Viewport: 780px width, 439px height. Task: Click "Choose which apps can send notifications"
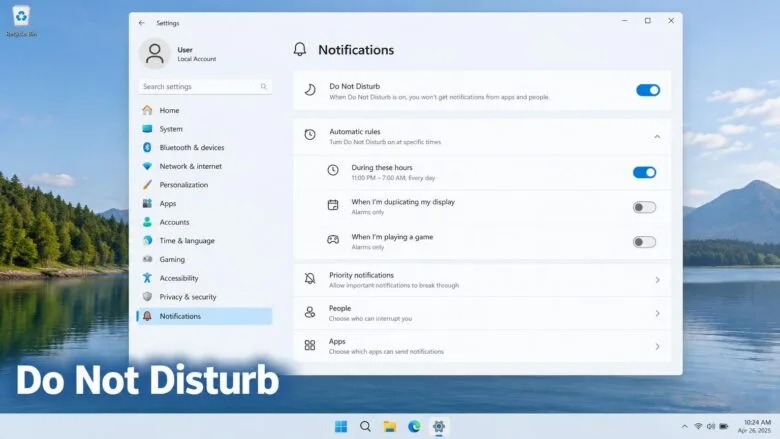(x=386, y=351)
